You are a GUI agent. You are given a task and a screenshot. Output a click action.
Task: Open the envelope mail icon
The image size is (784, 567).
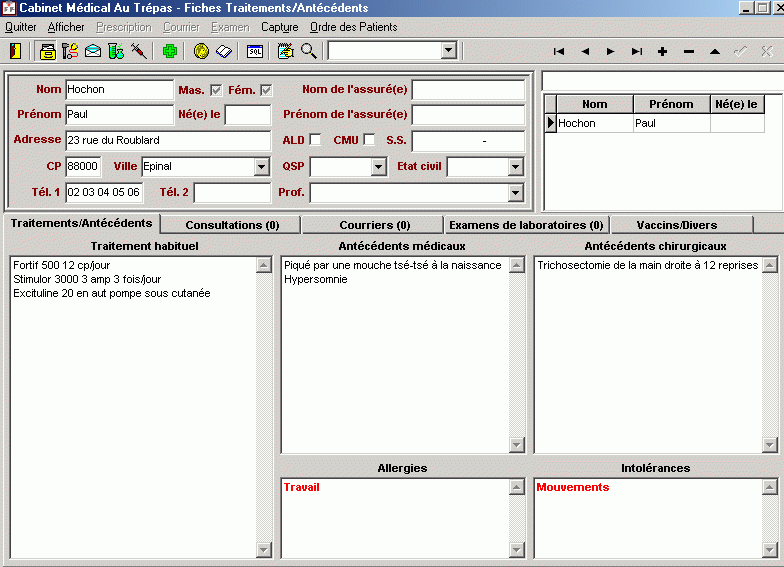(x=93, y=51)
